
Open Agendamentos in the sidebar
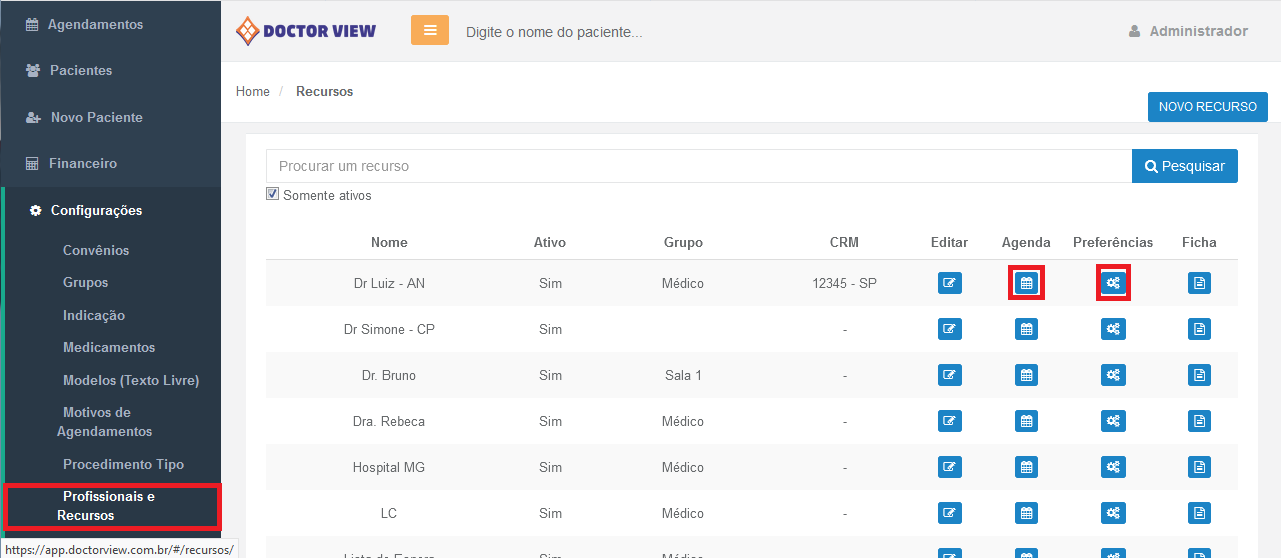coord(95,24)
